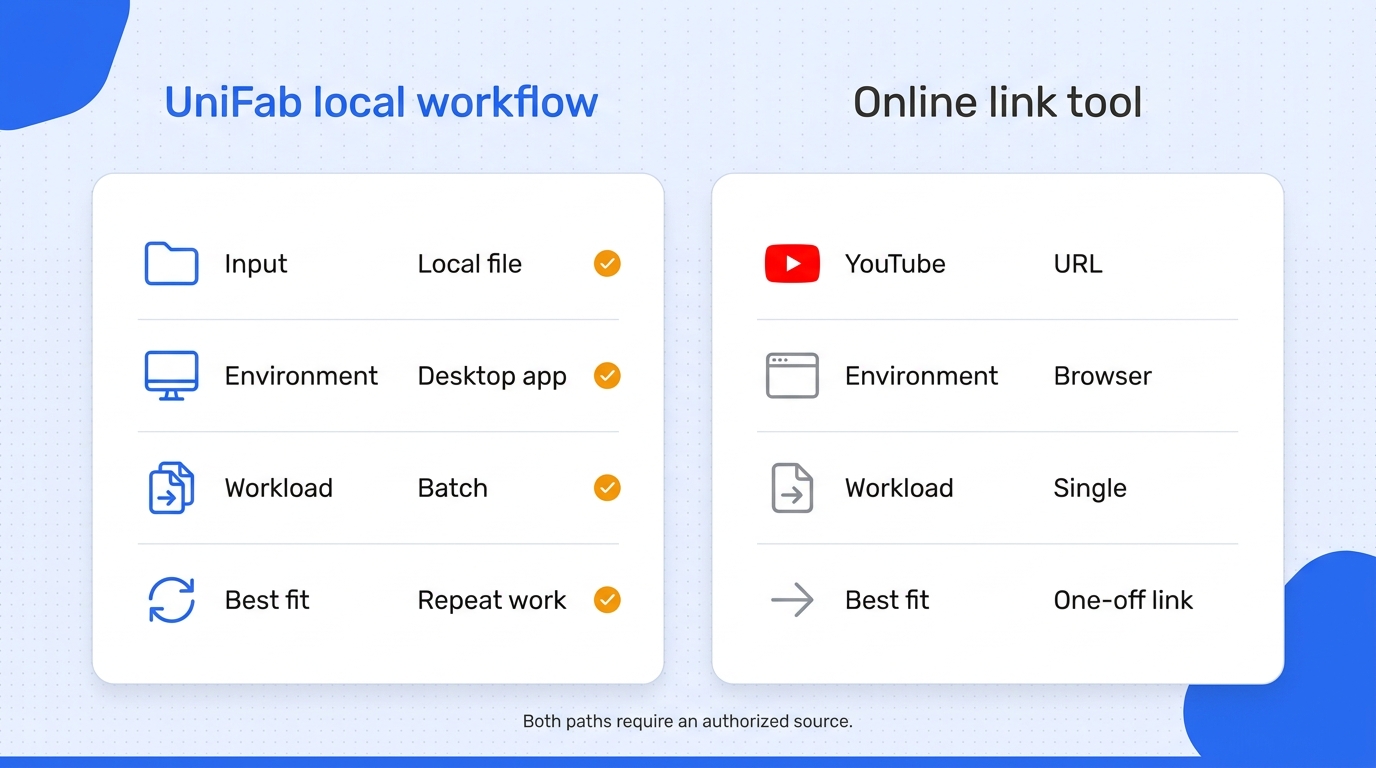This screenshot has width=1376, height=768.
Task: Click the checkmark next to Local file
Action: (607, 264)
